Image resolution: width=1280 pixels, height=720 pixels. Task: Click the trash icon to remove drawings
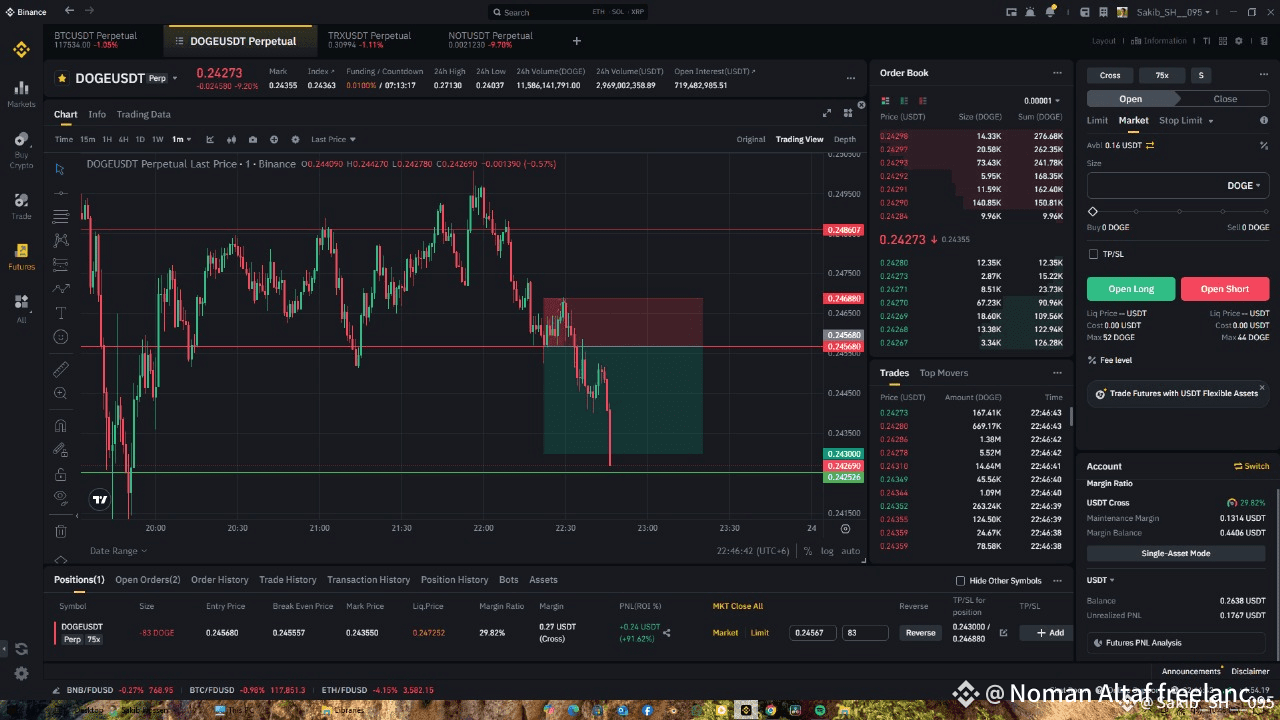(x=61, y=531)
